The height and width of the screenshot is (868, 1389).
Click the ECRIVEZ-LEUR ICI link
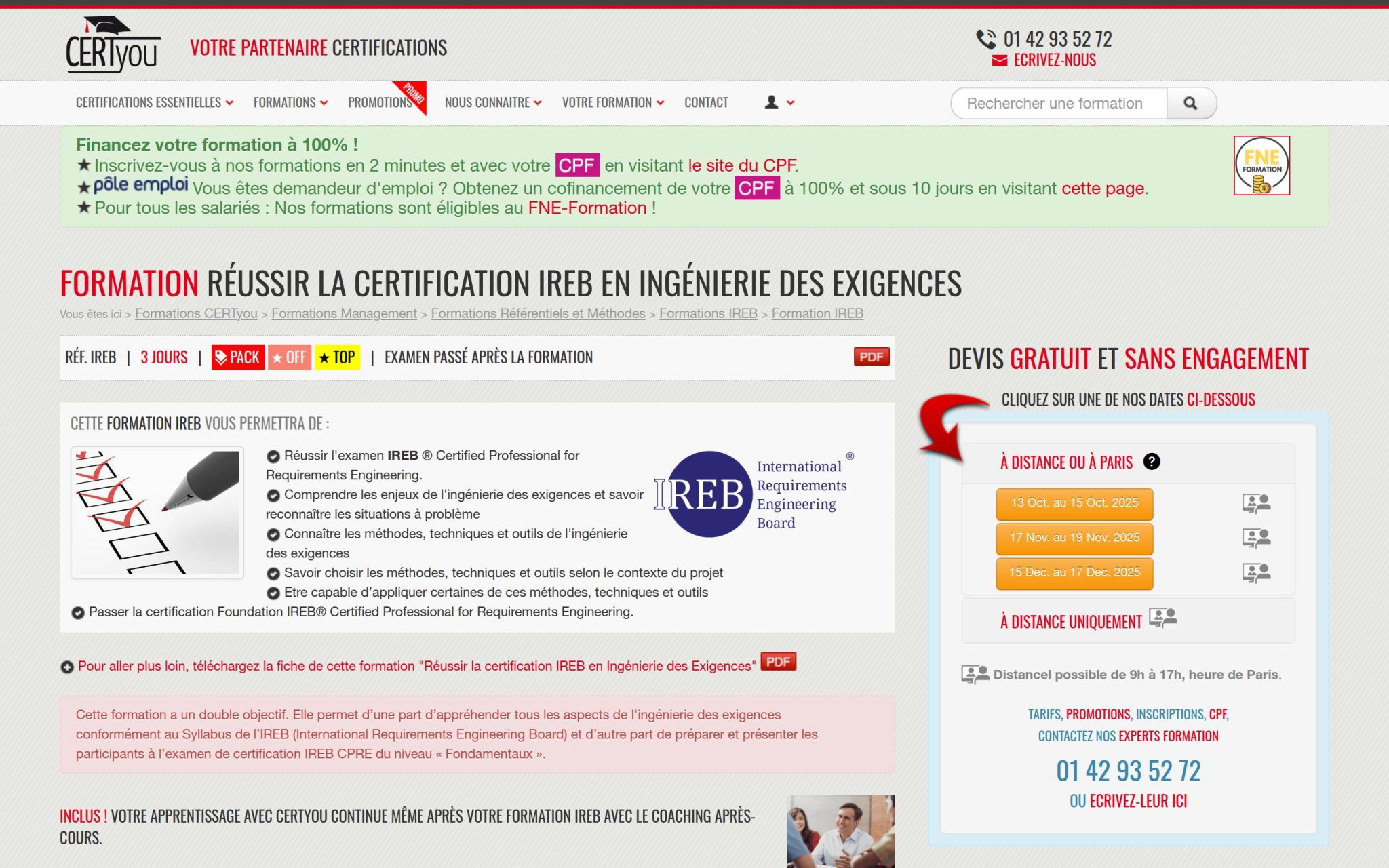(x=1138, y=801)
